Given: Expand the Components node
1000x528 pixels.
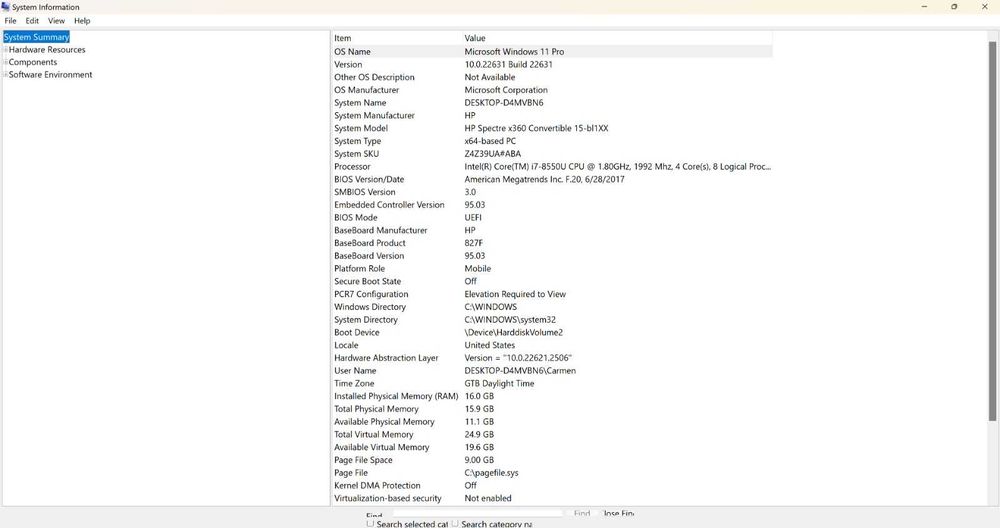Looking at the screenshot, I should [x=6, y=62].
